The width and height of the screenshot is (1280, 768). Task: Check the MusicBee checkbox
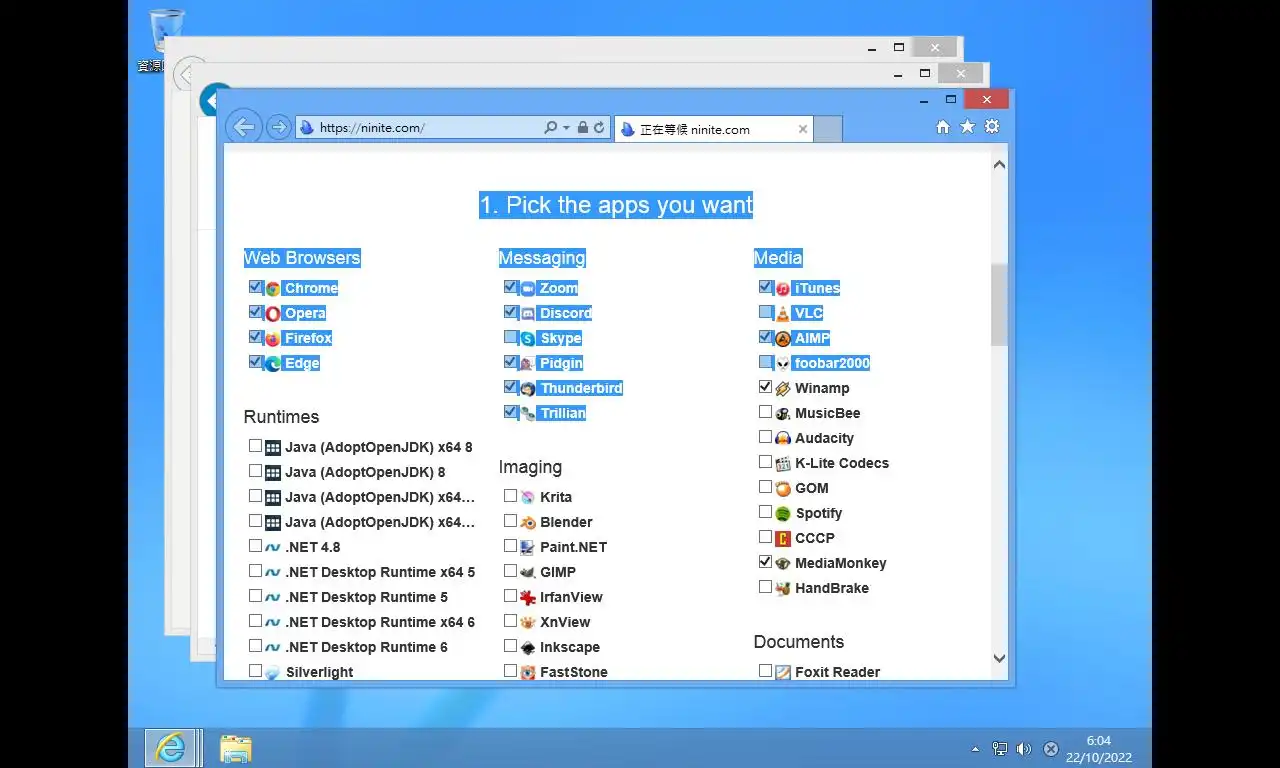click(x=766, y=412)
